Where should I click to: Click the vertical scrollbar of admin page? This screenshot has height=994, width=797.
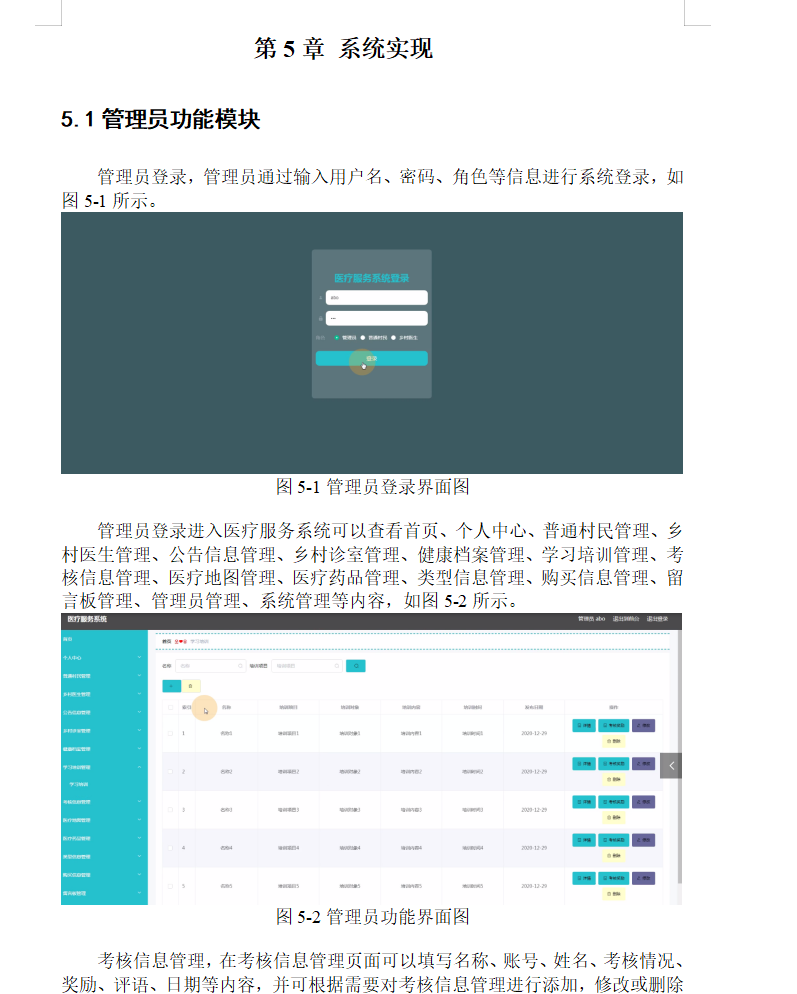[680, 756]
